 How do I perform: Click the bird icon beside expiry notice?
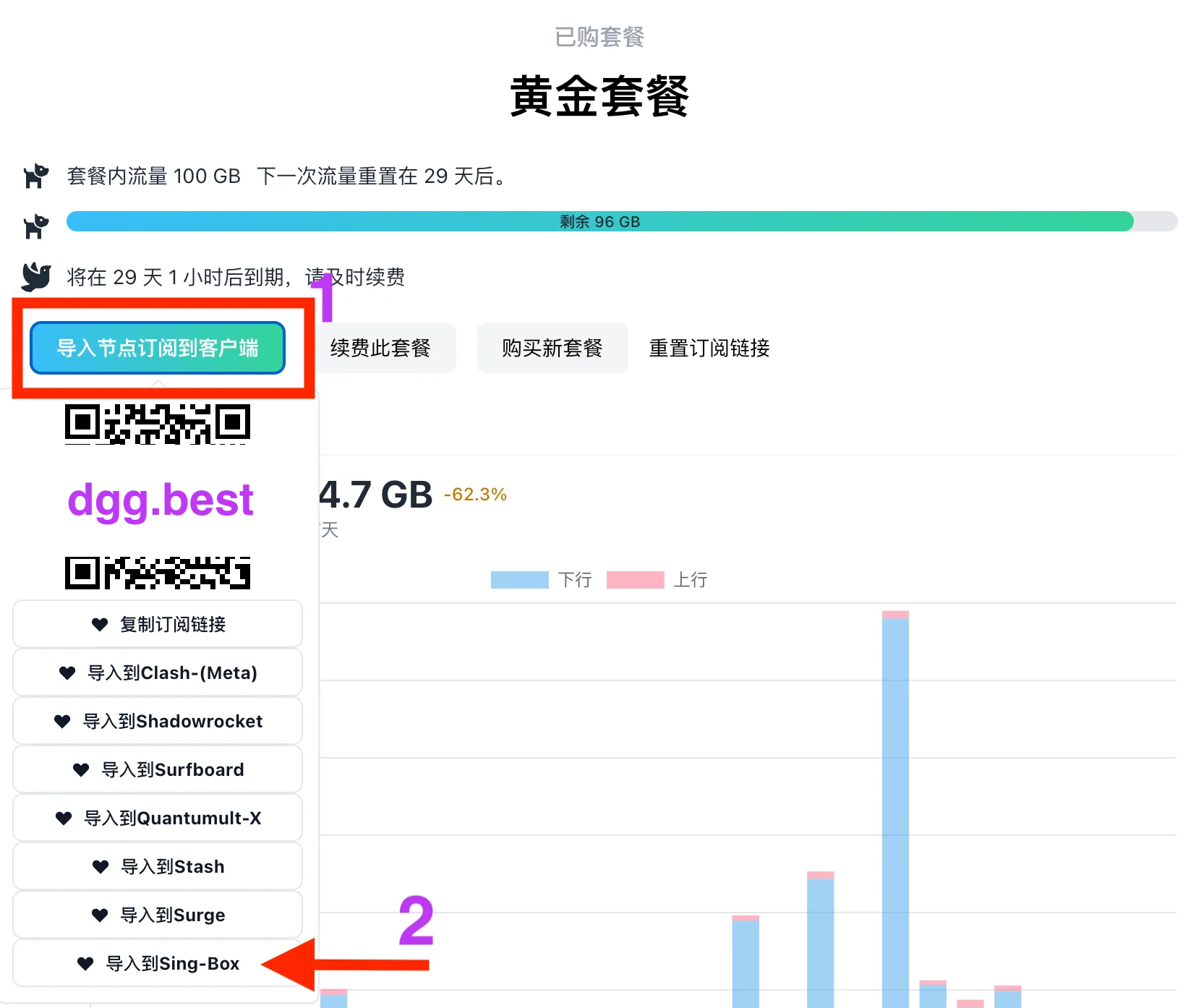point(35,277)
